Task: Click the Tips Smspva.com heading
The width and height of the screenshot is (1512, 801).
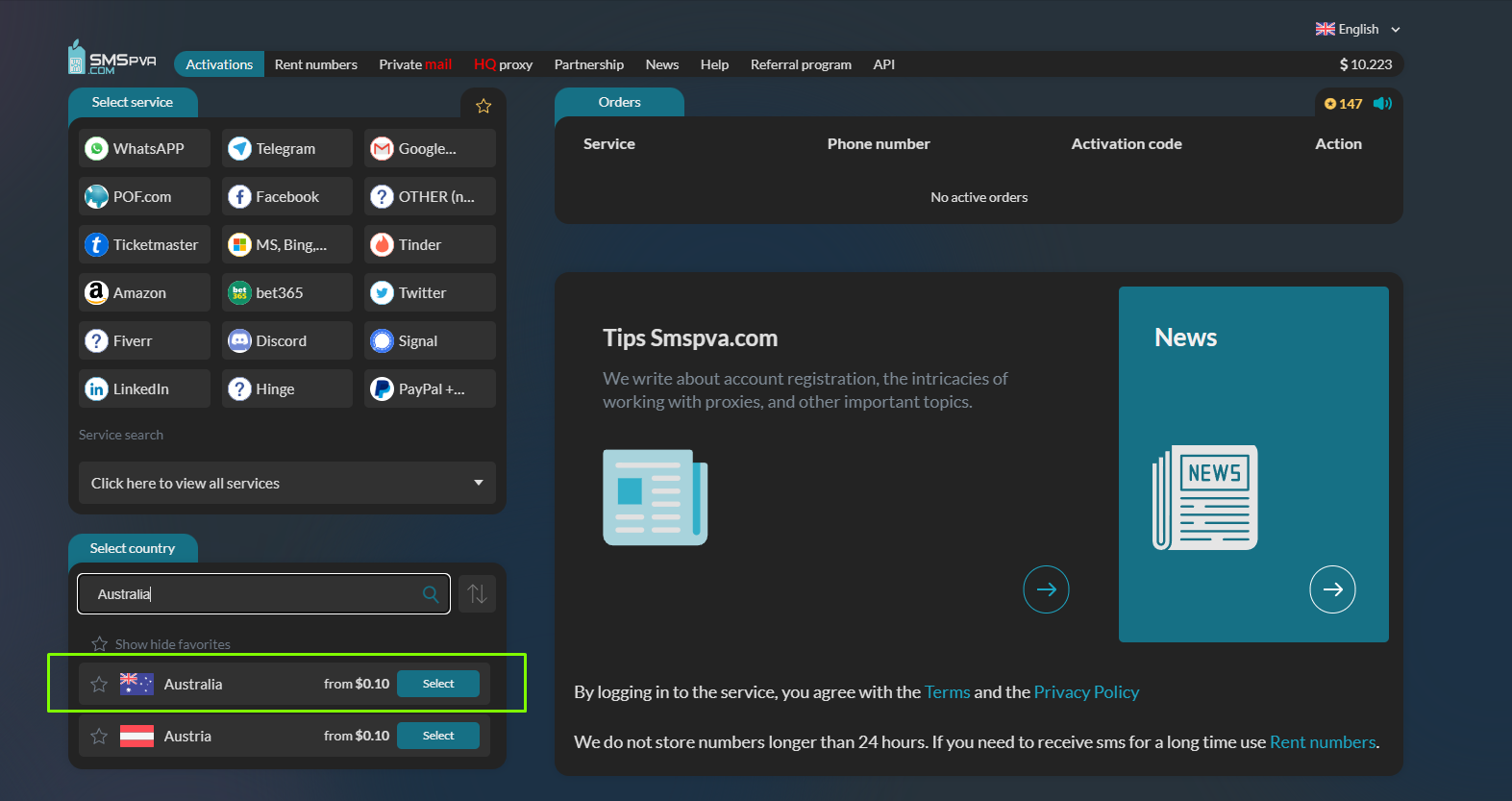Action: pos(690,338)
